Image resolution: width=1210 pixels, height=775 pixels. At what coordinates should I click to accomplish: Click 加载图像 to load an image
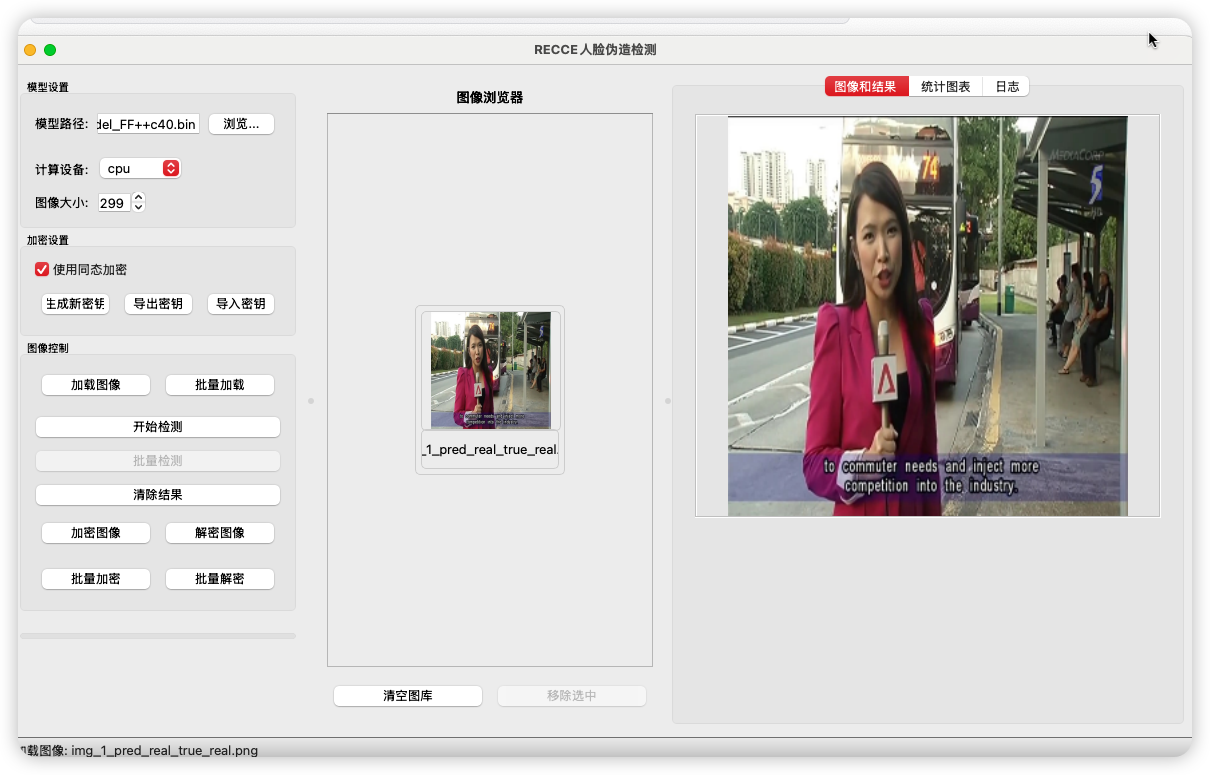[x=96, y=385]
